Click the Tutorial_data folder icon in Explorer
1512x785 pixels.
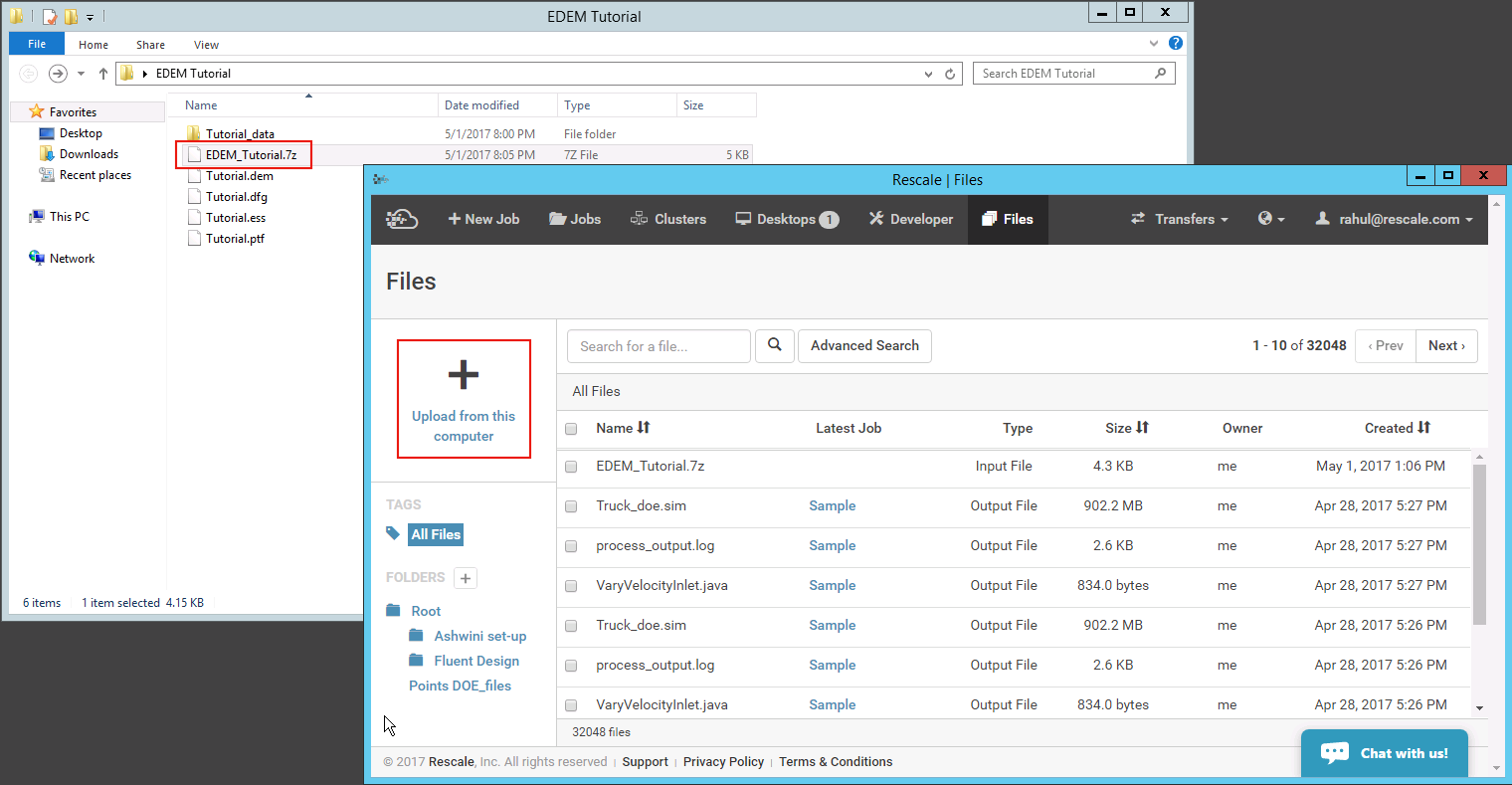[194, 133]
